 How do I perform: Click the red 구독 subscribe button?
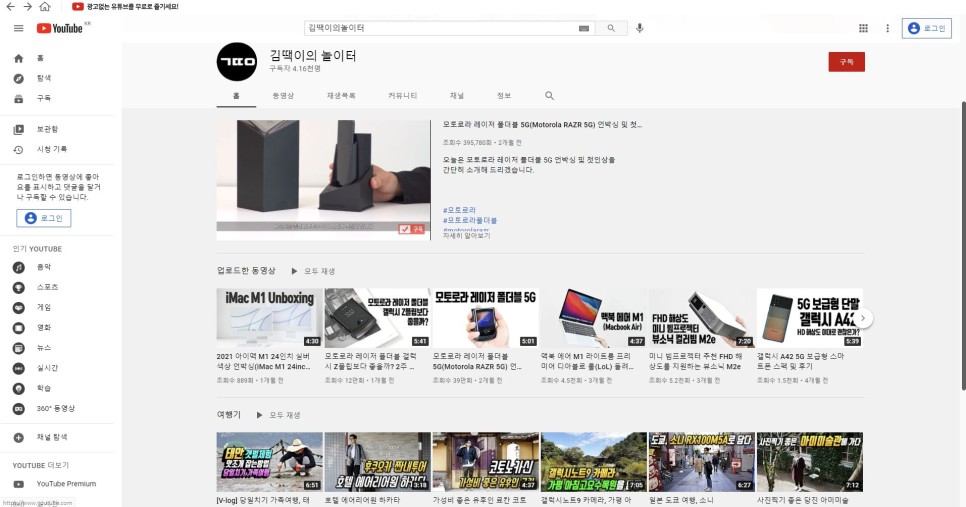point(846,62)
